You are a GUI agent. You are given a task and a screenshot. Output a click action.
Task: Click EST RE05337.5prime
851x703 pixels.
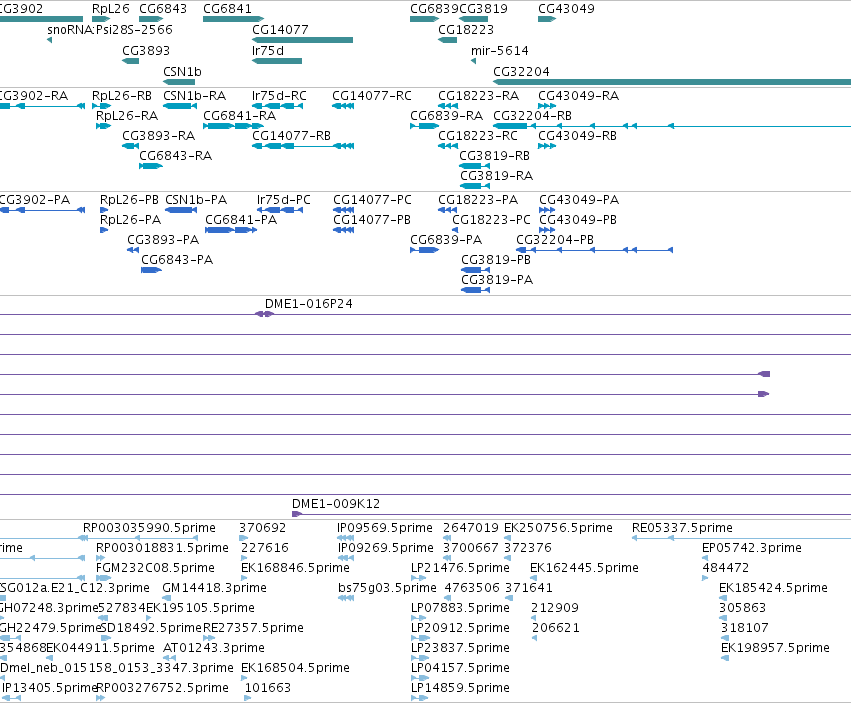[x=682, y=528]
